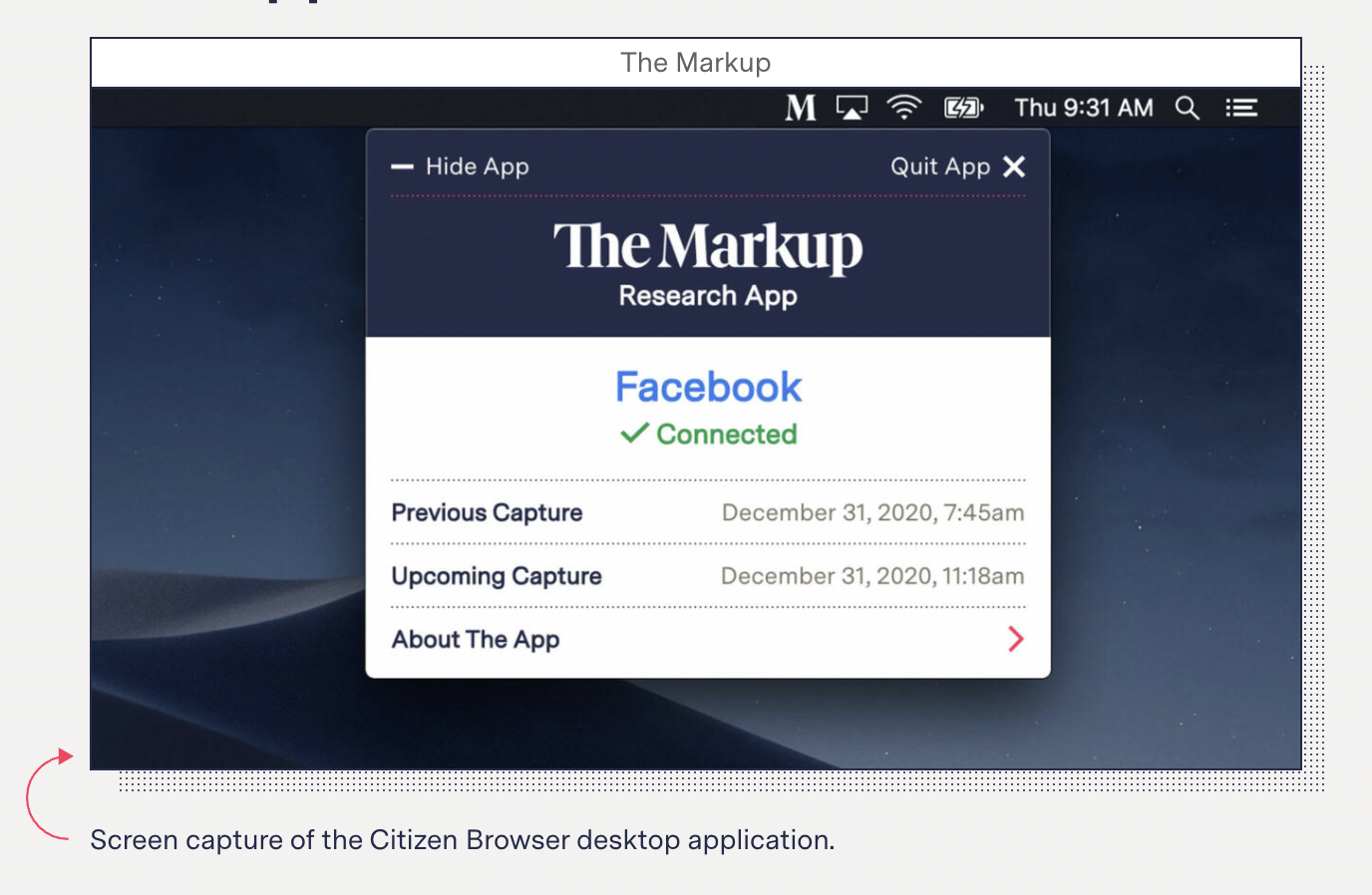
Task: Check the battery charging icon
Action: click(x=964, y=108)
